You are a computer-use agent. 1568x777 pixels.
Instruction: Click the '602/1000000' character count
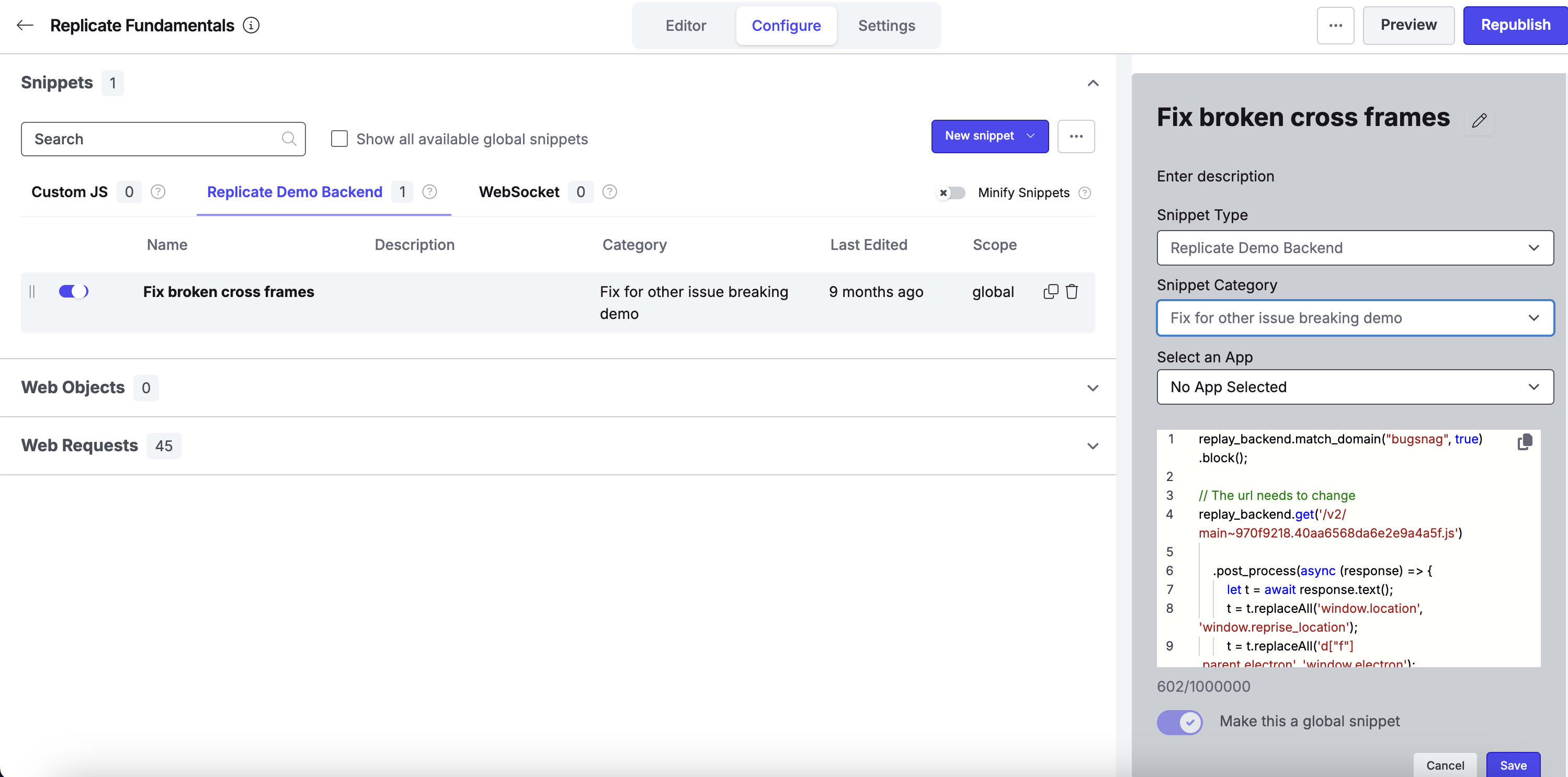click(x=1203, y=687)
